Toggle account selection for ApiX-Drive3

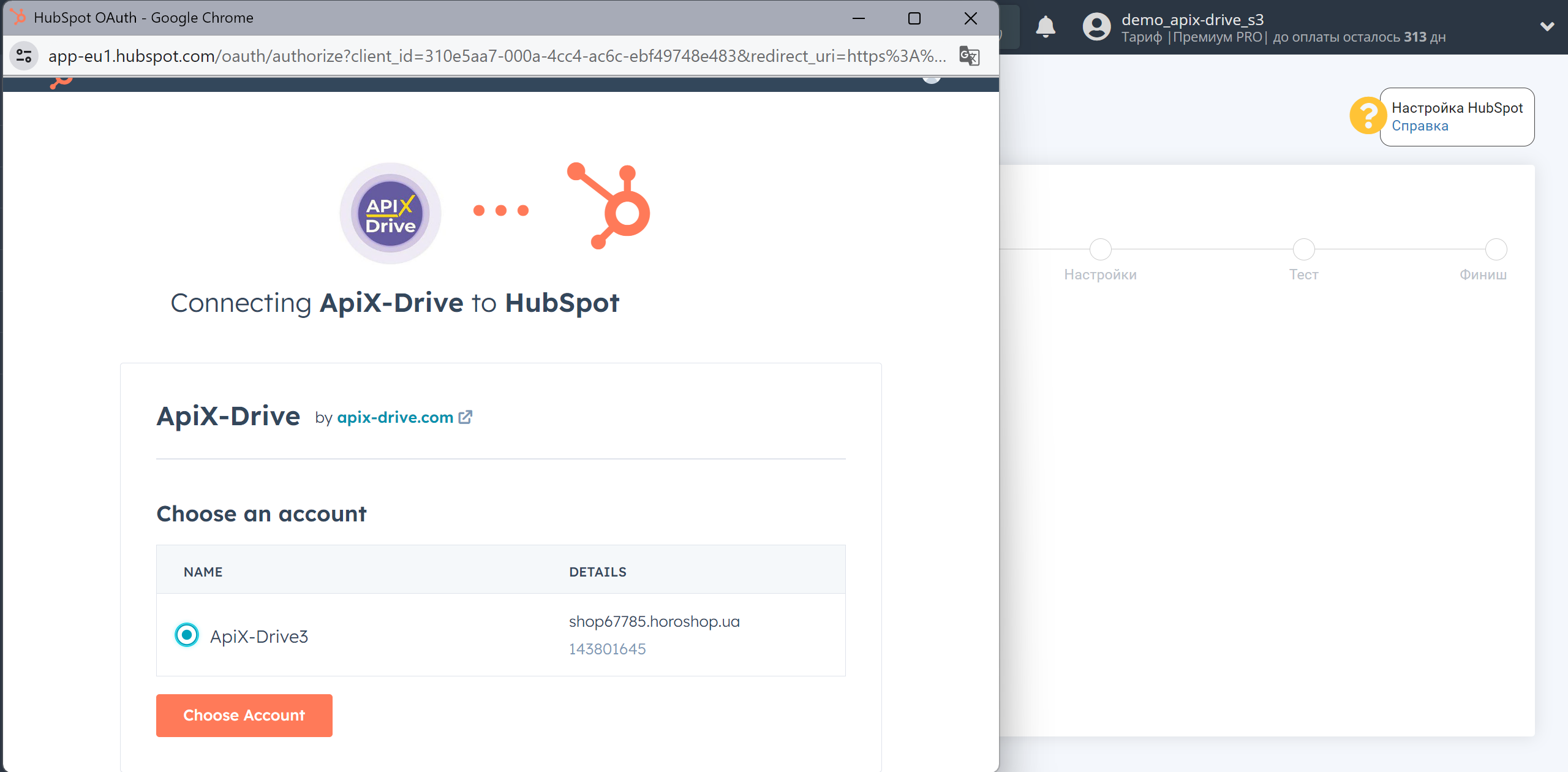185,635
